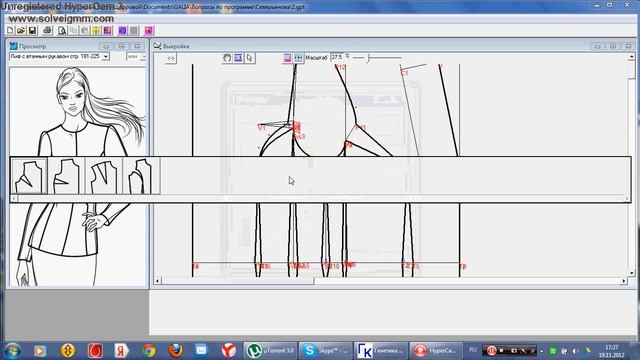Print using the printer icon

point(47,31)
